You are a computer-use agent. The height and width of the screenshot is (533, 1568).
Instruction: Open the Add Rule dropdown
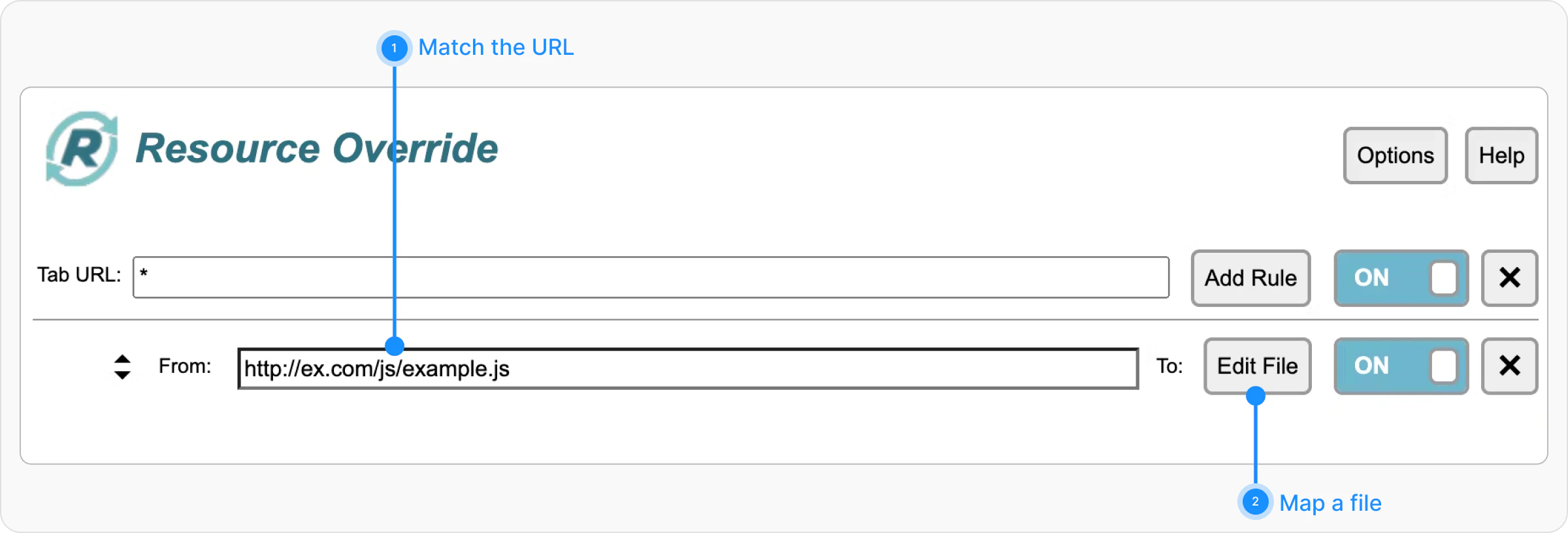pos(1250,278)
